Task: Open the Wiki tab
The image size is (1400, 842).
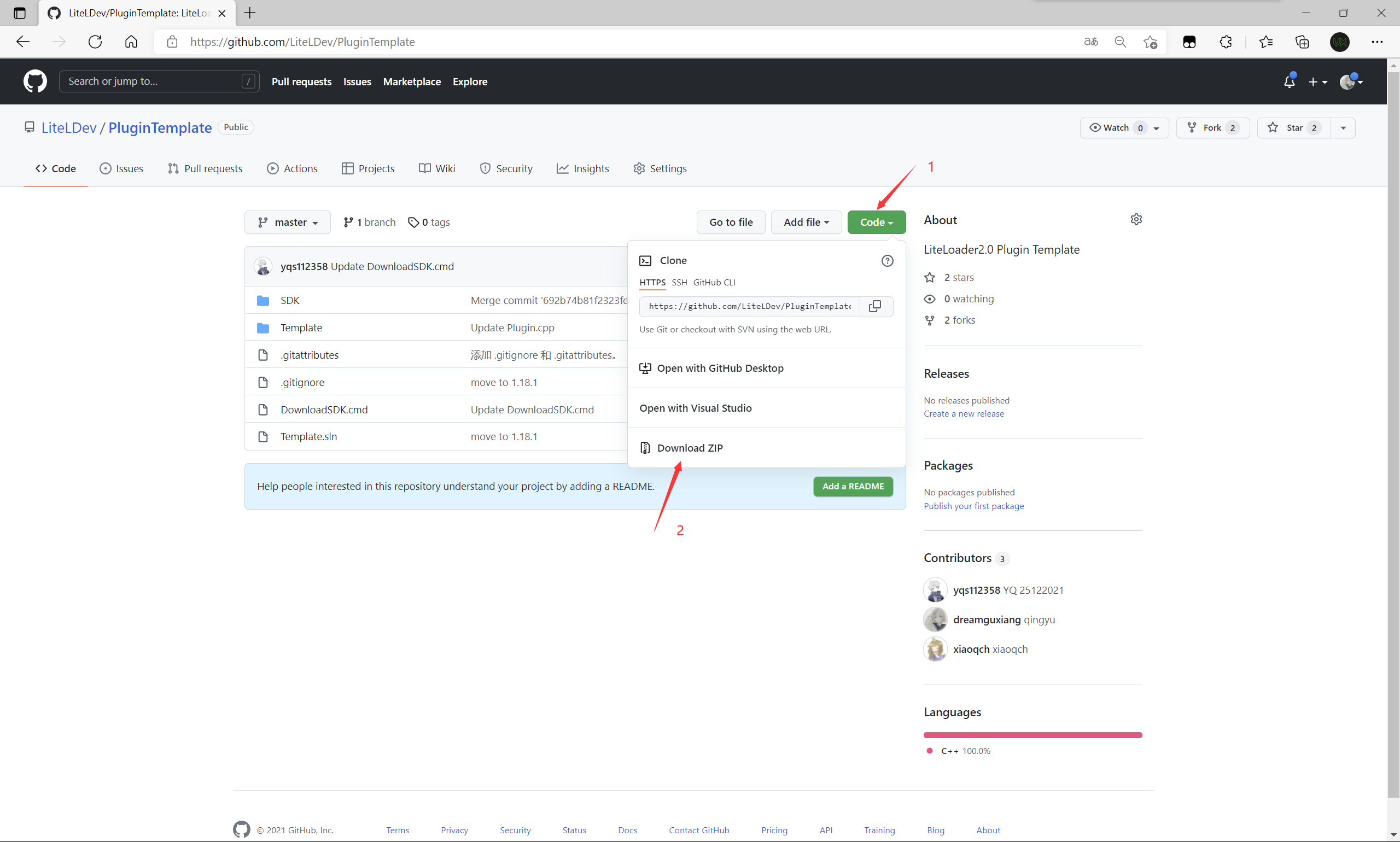Action: click(x=437, y=168)
